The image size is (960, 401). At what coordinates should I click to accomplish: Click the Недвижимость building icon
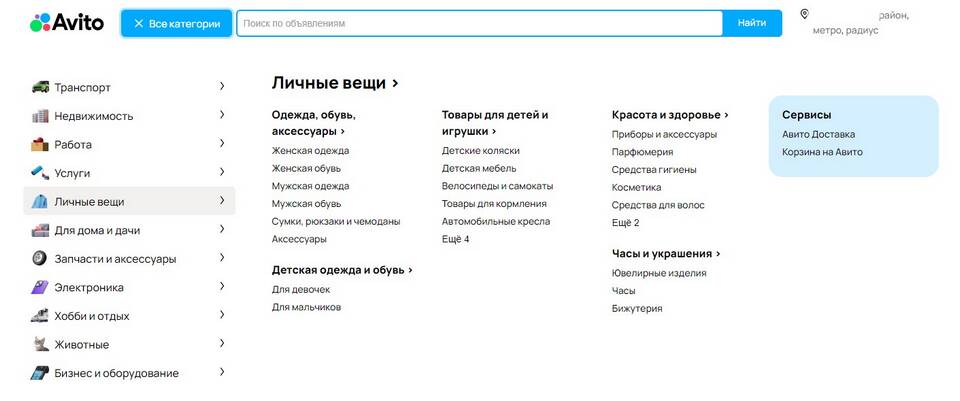coord(40,116)
